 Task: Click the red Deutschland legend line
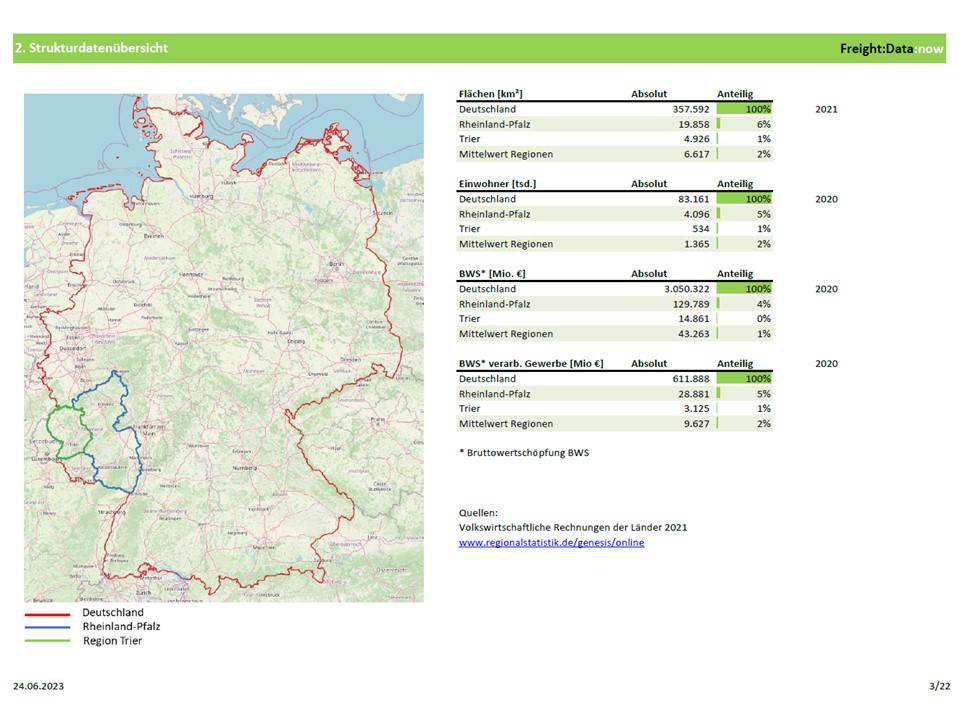[x=47, y=613]
